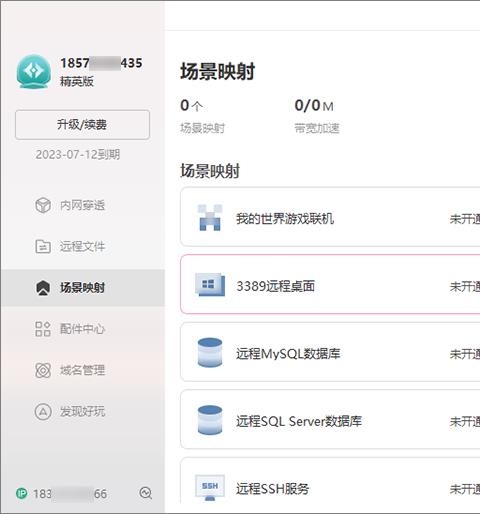Click the teal account avatar icon
The image size is (480, 514).
coord(34,71)
